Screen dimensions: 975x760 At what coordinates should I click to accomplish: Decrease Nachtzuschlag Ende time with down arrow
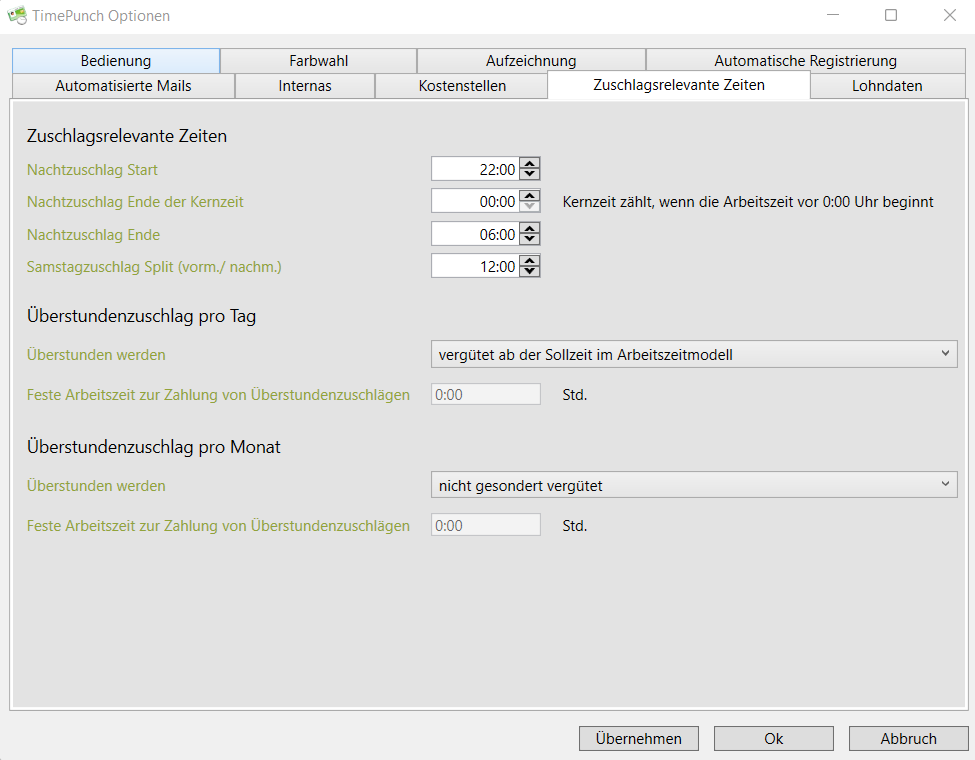tap(530, 240)
